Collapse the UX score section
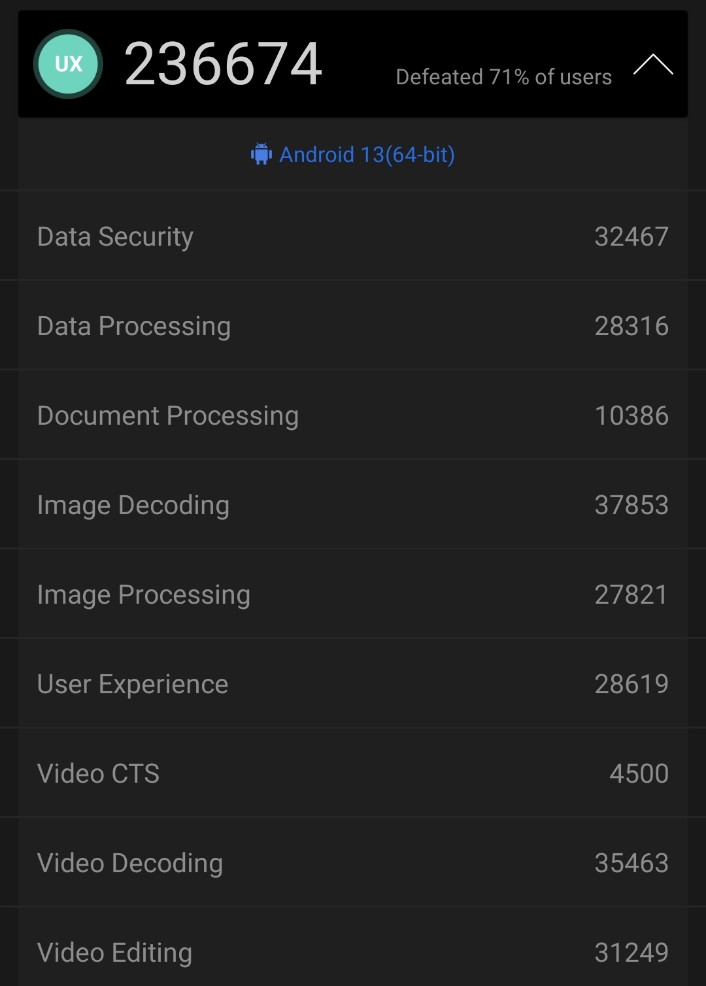This screenshot has width=706, height=986. [x=652, y=66]
